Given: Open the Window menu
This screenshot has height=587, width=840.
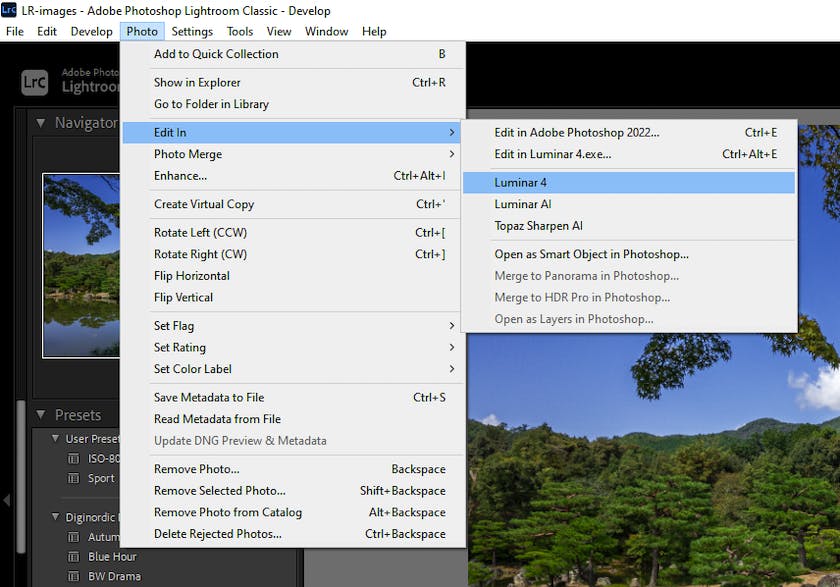Looking at the screenshot, I should coord(326,32).
